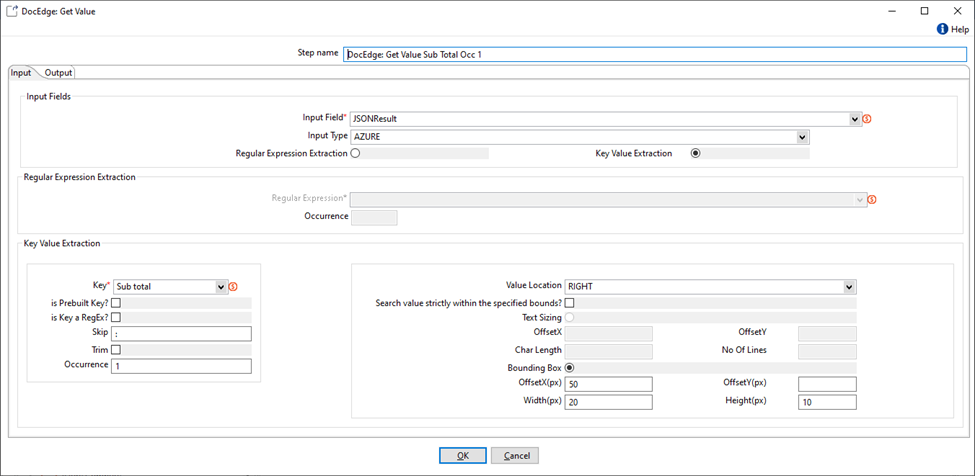The width and height of the screenshot is (975, 476).
Task: Open the Value Location dropdown
Action: pos(850,287)
